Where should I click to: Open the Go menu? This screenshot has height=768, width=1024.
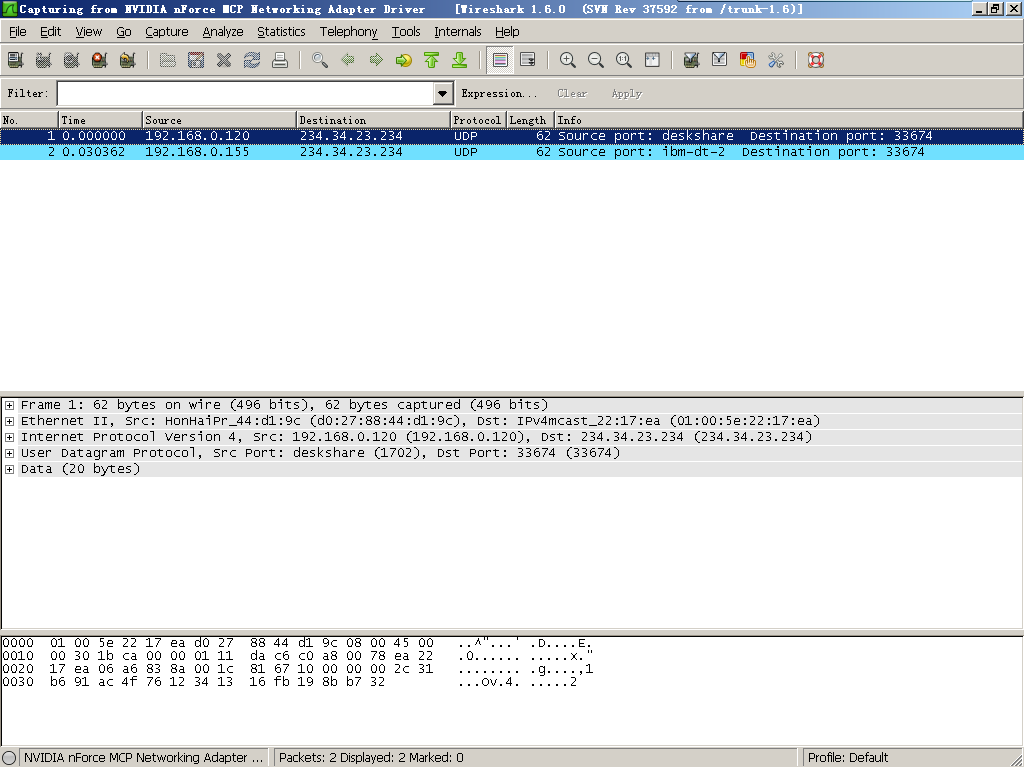pyautogui.click(x=123, y=31)
